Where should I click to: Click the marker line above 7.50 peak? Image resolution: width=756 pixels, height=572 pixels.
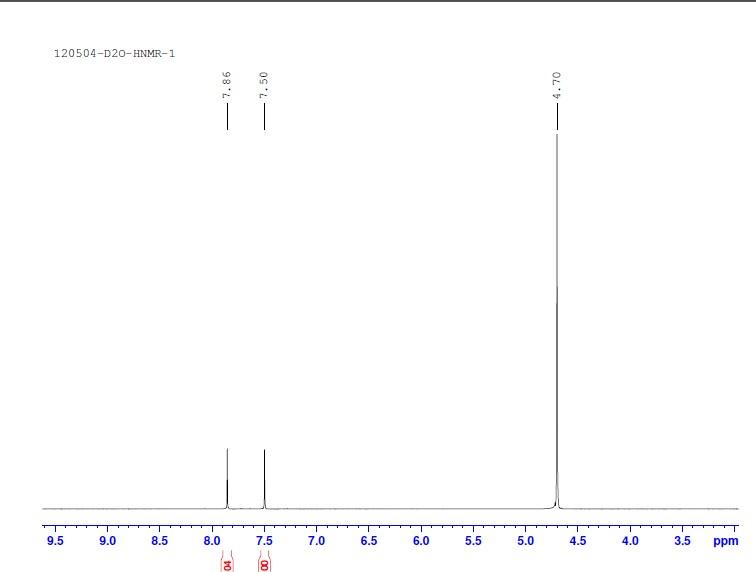tap(264, 116)
